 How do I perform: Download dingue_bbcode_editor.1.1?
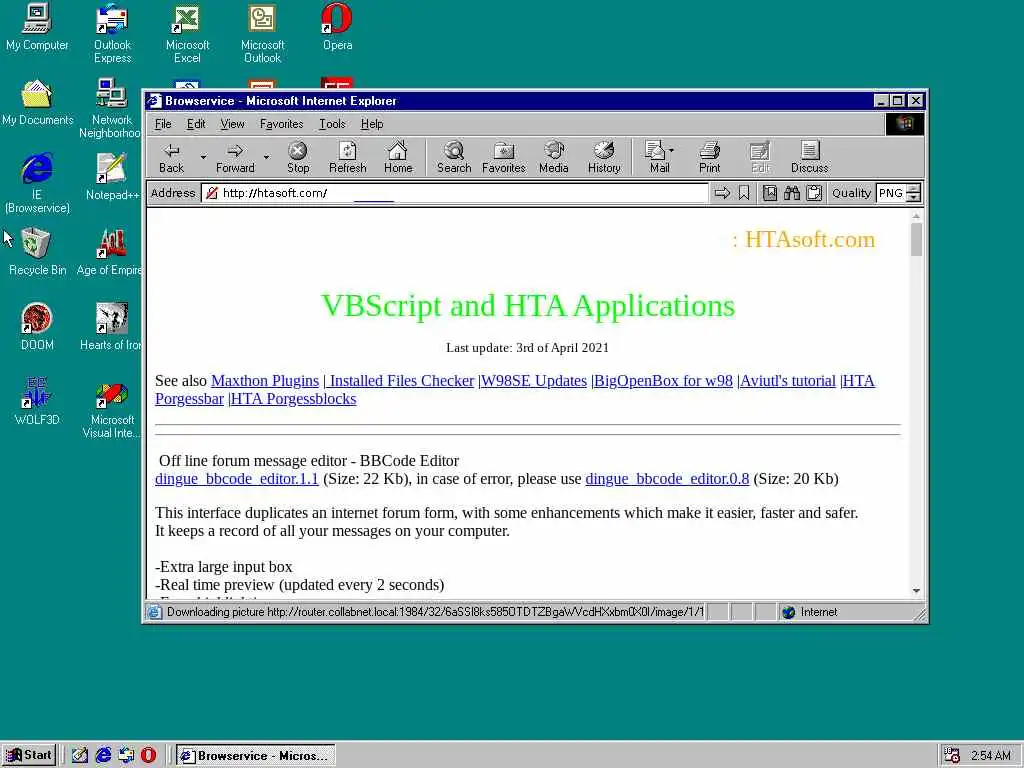coord(236,479)
